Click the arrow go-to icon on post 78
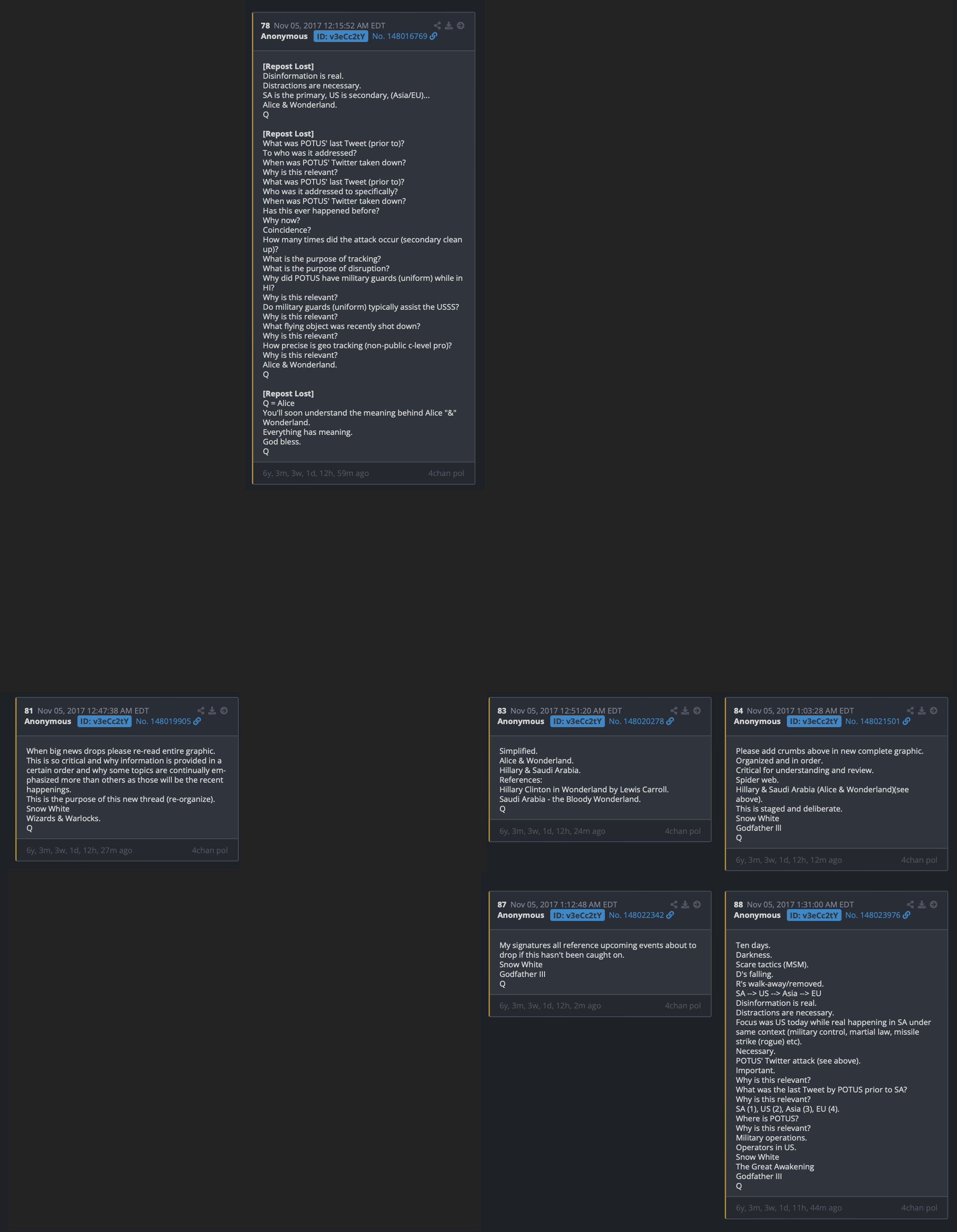957x1232 pixels. point(461,25)
